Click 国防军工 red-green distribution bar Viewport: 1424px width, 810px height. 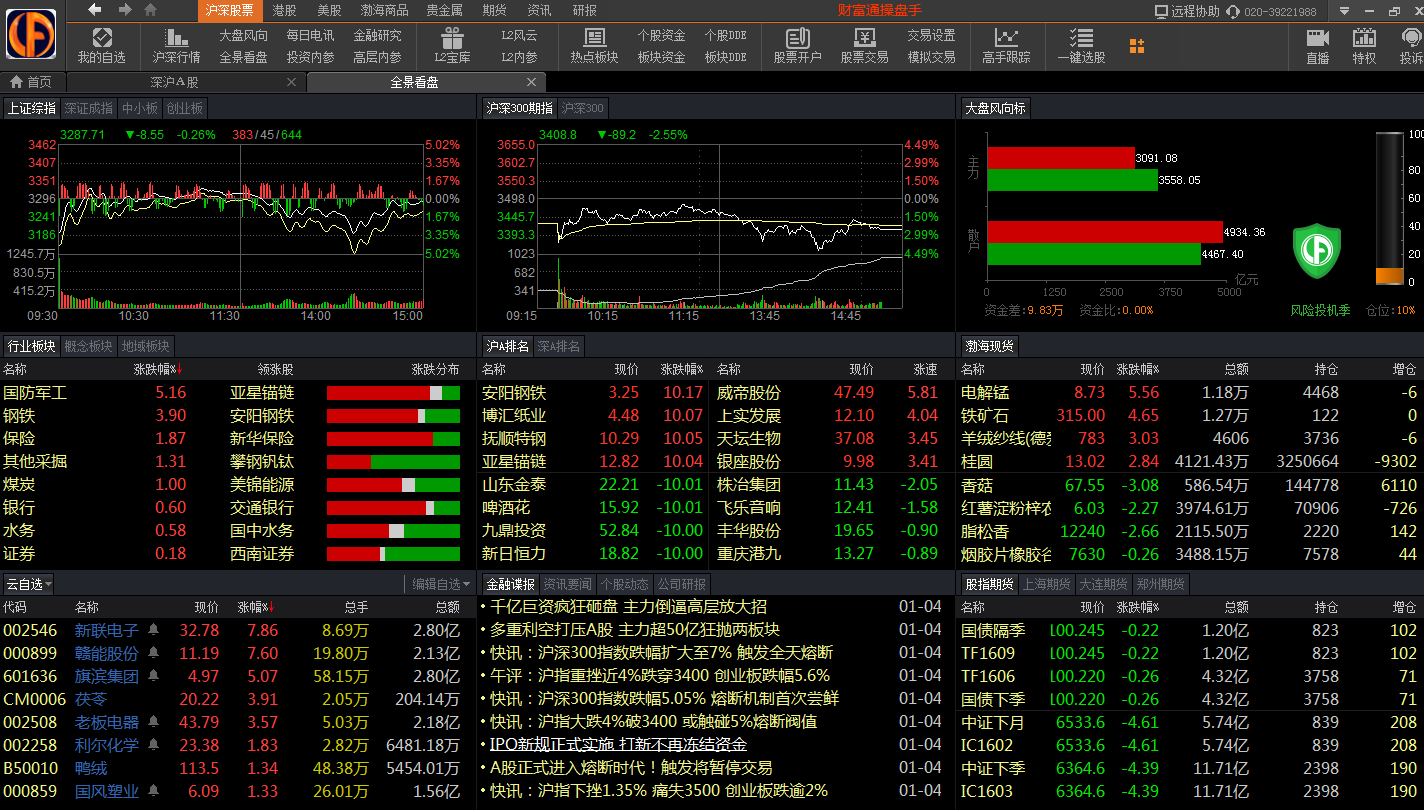point(393,393)
